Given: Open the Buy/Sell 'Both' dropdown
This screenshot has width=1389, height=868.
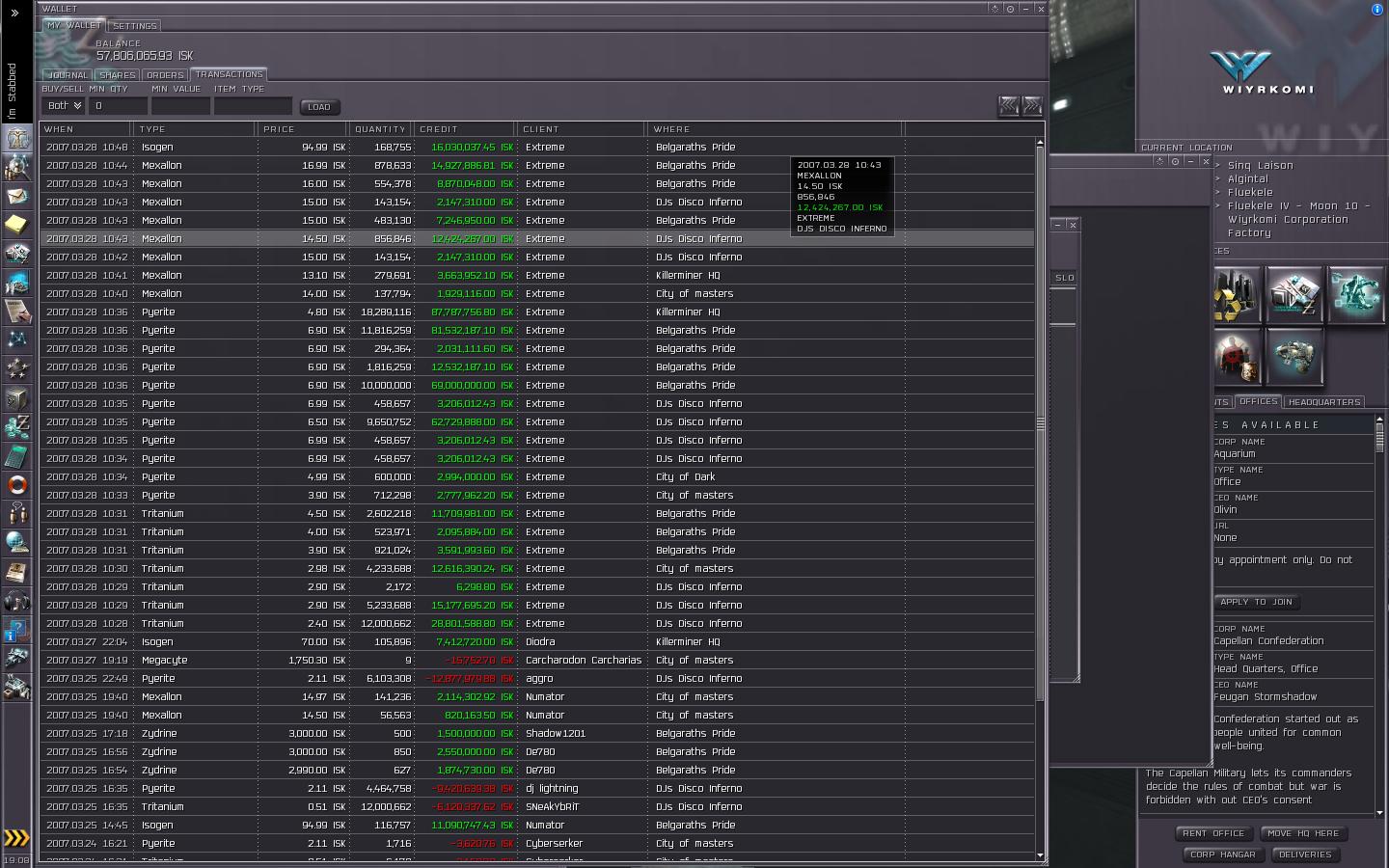Looking at the screenshot, I should [65, 106].
